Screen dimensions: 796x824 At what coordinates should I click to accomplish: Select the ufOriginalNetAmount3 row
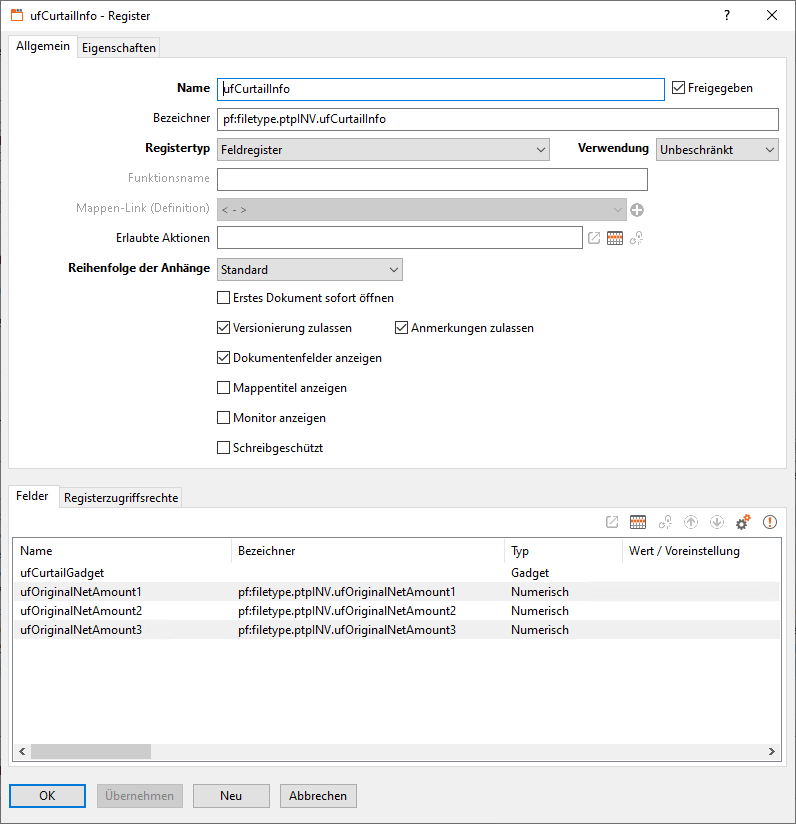(397, 630)
